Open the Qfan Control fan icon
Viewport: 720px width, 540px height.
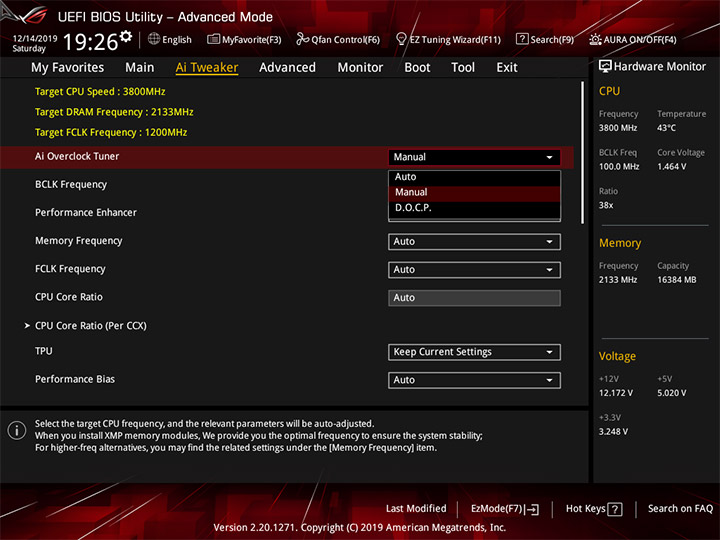click(302, 39)
